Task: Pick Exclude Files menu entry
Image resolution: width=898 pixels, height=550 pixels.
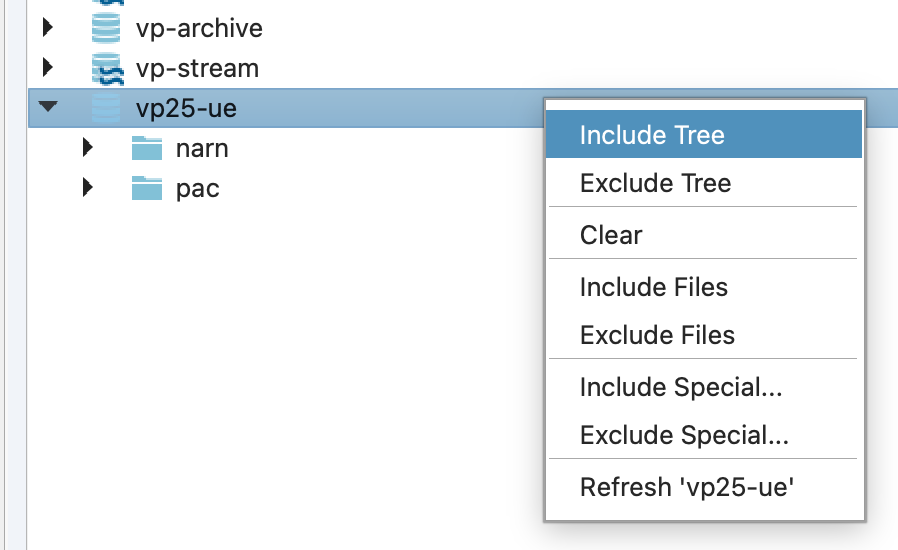Action: 657,335
